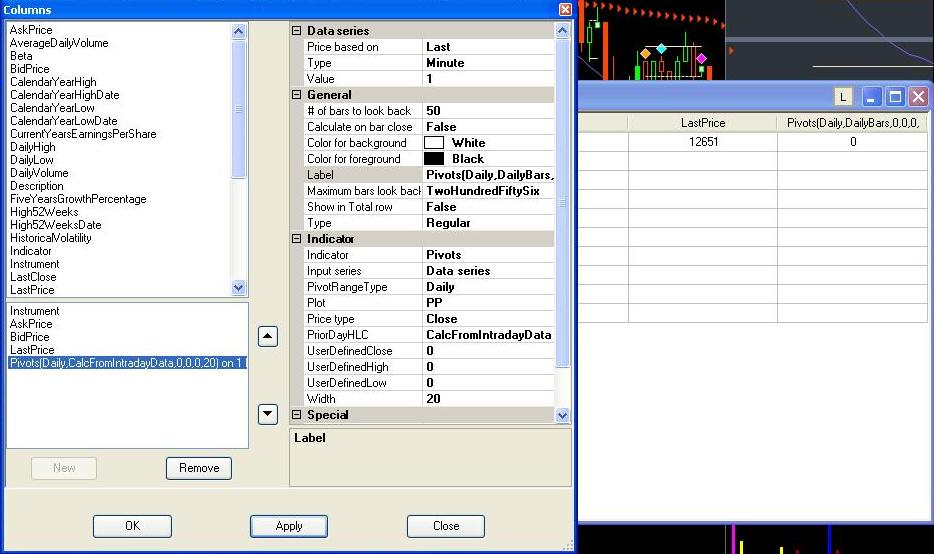The image size is (934, 554).
Task: Change Price type value Close
Action: pyautogui.click(x=488, y=319)
